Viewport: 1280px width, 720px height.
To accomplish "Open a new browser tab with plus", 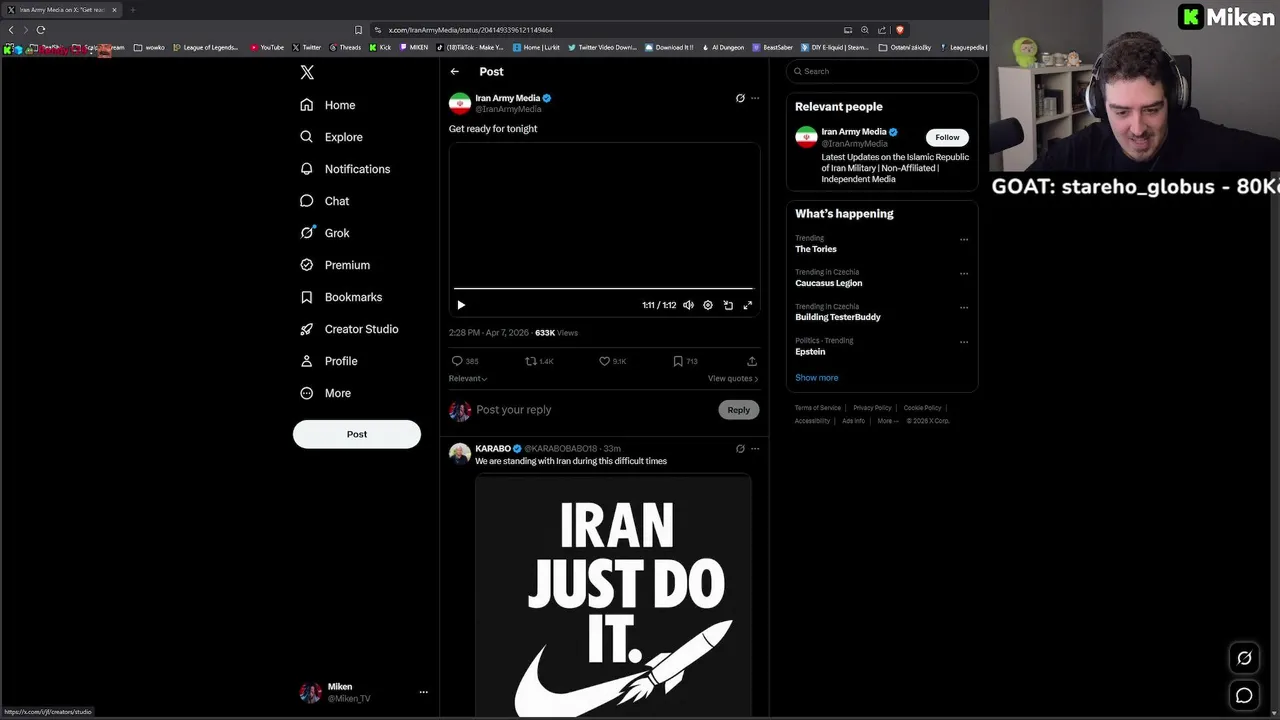I will coord(132,10).
